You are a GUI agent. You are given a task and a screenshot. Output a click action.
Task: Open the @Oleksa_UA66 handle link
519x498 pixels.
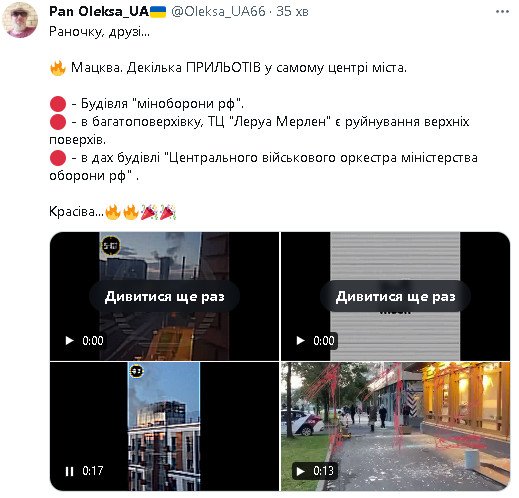click(x=218, y=12)
